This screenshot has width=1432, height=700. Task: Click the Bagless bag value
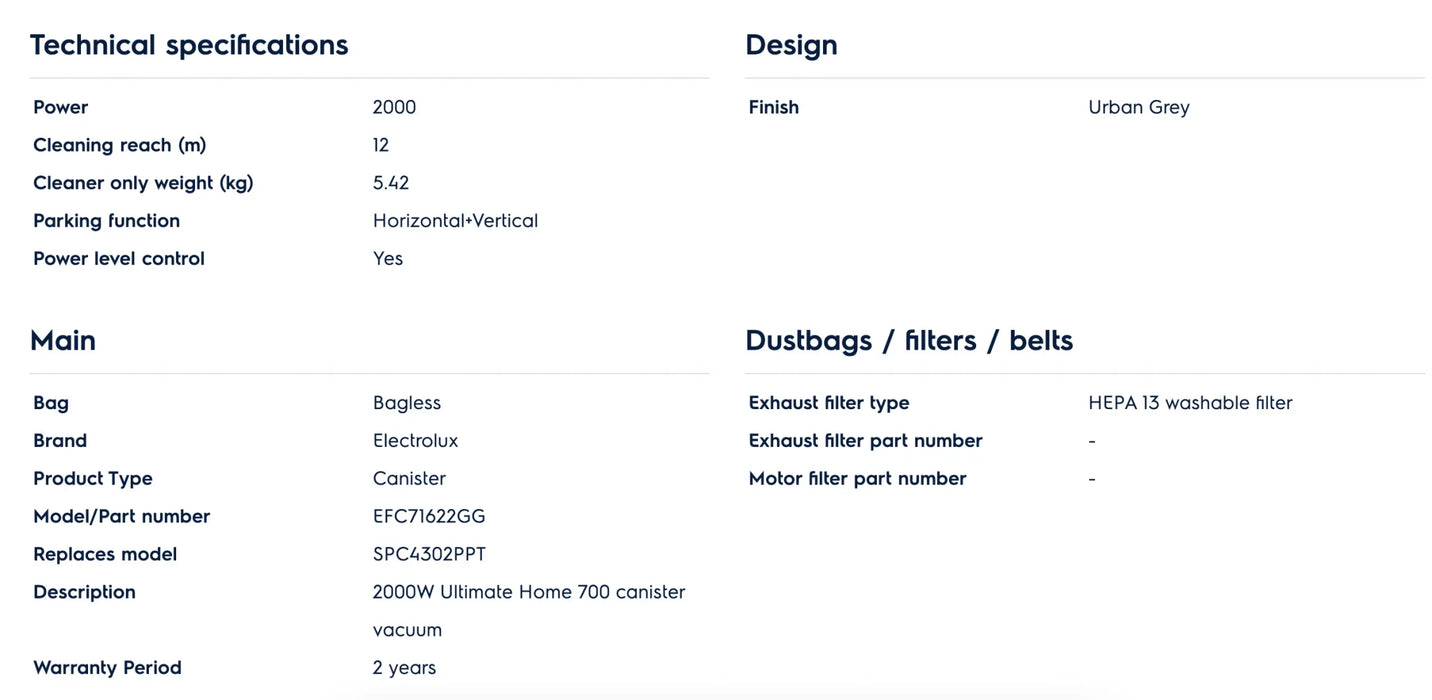407,403
